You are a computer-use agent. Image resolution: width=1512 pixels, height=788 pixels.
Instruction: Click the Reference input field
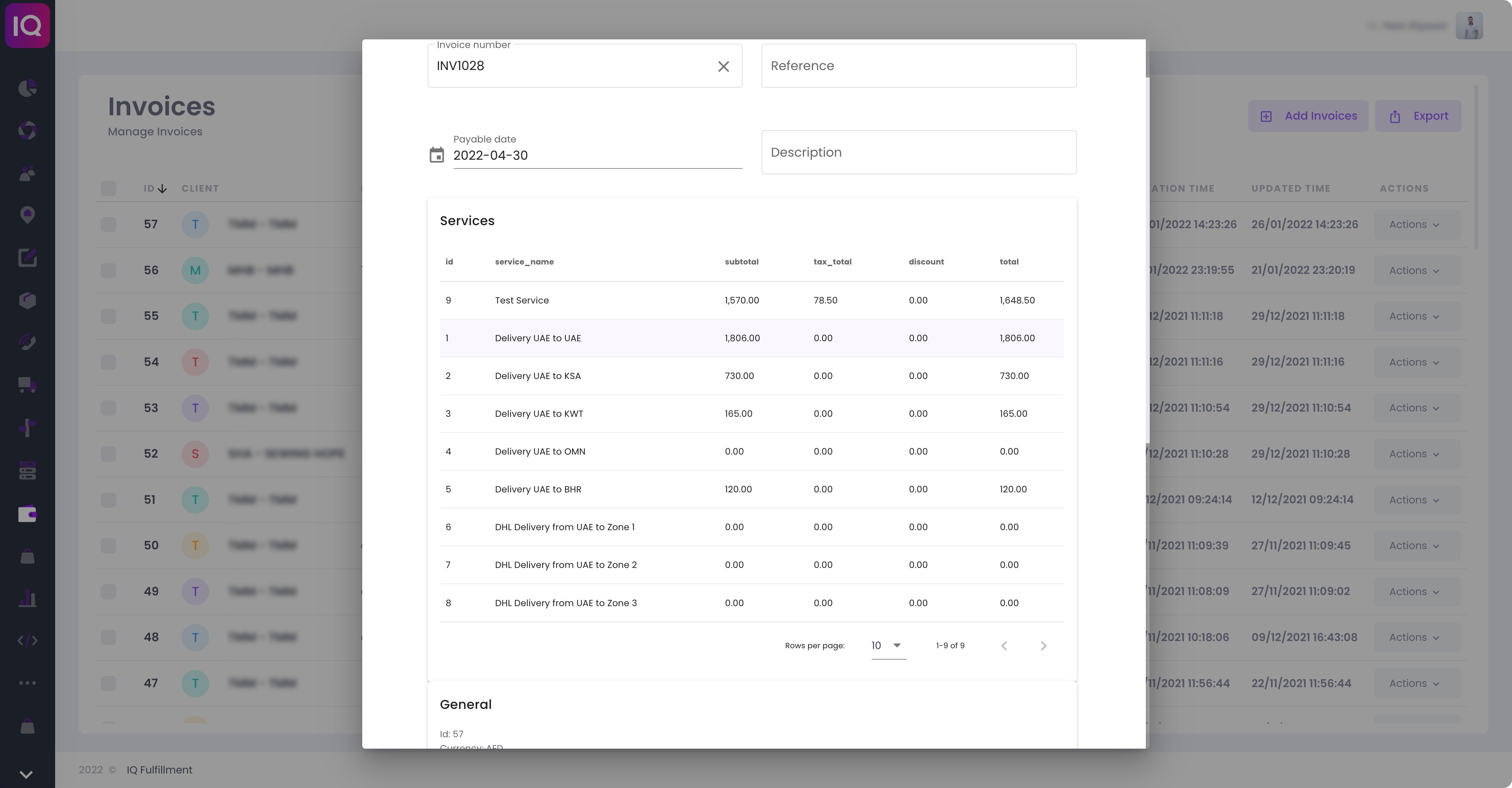point(919,66)
